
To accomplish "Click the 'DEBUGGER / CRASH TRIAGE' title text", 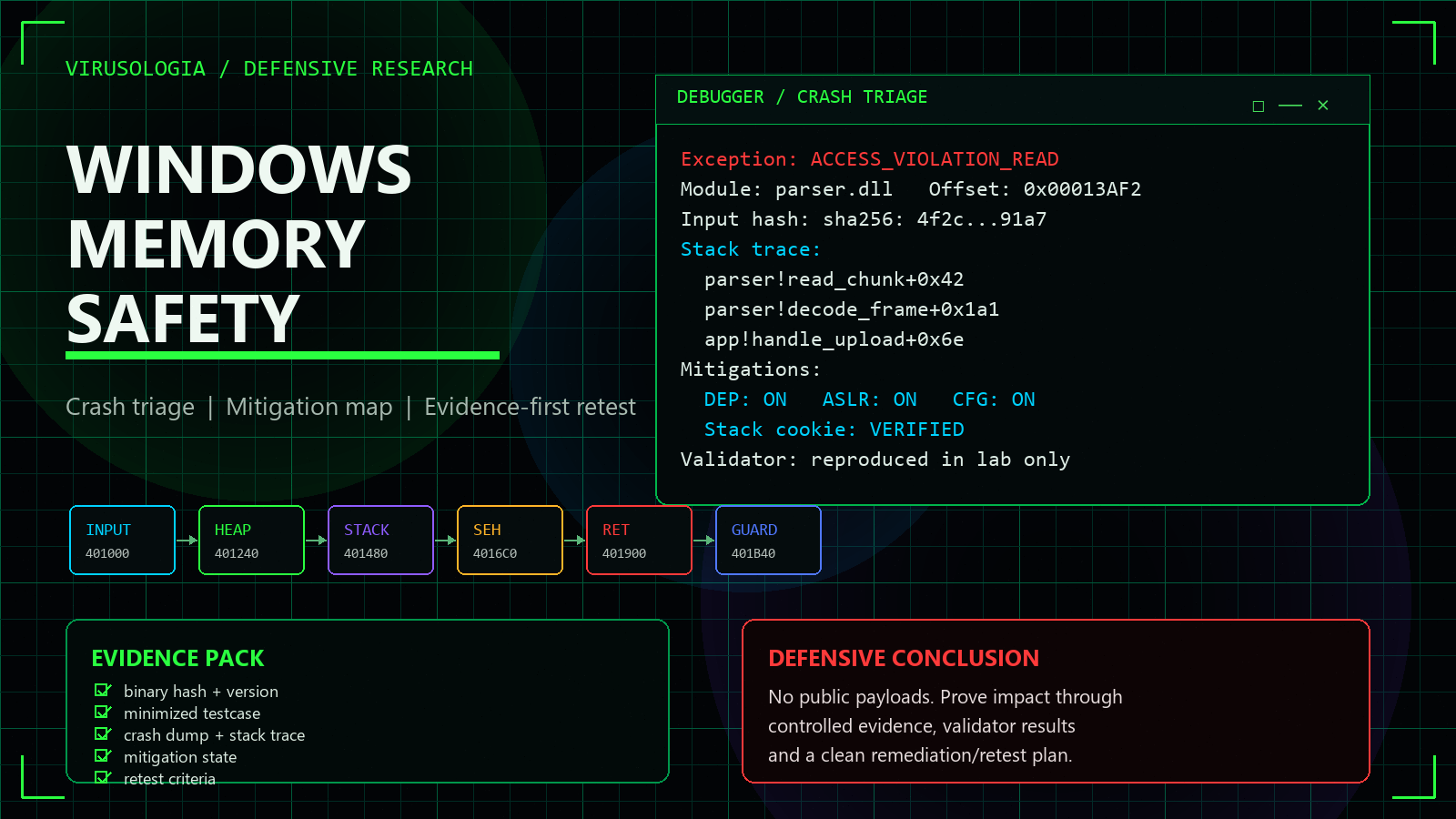I will coord(802,96).
